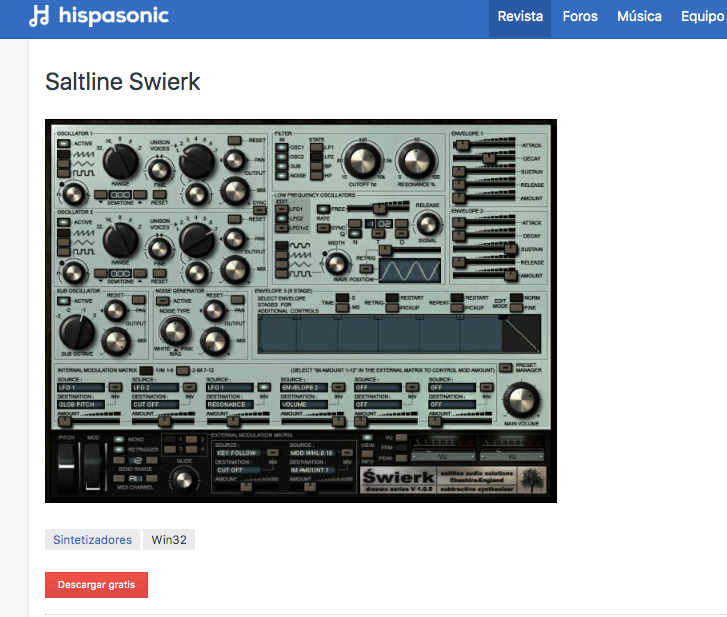The width and height of the screenshot is (727, 617).
Task: Select LFO2 for editing
Action: 281,218
